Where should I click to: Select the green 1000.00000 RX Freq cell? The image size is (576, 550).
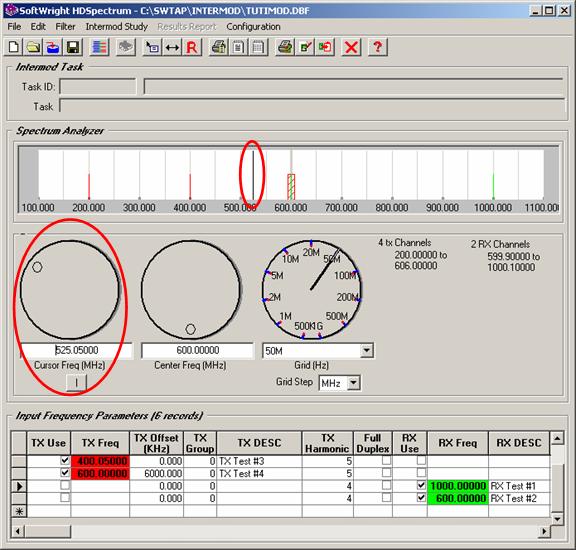tap(458, 486)
